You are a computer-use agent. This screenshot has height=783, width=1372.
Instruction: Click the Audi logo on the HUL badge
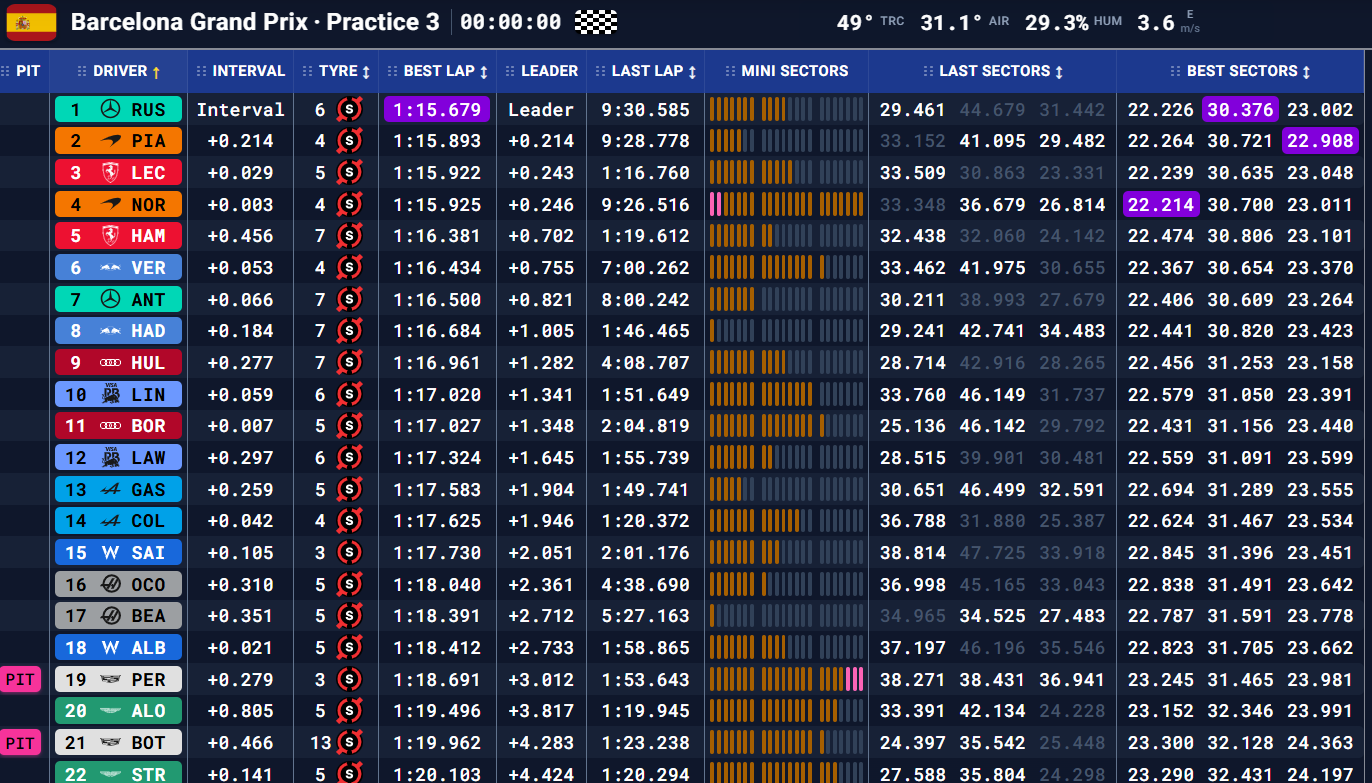tap(111, 363)
